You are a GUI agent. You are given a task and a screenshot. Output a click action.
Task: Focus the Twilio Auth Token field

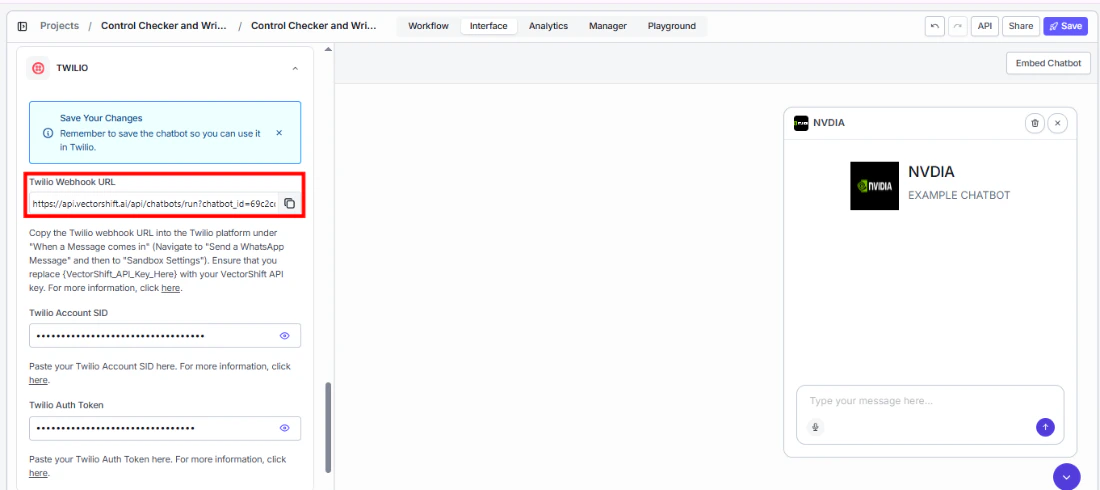(165, 428)
